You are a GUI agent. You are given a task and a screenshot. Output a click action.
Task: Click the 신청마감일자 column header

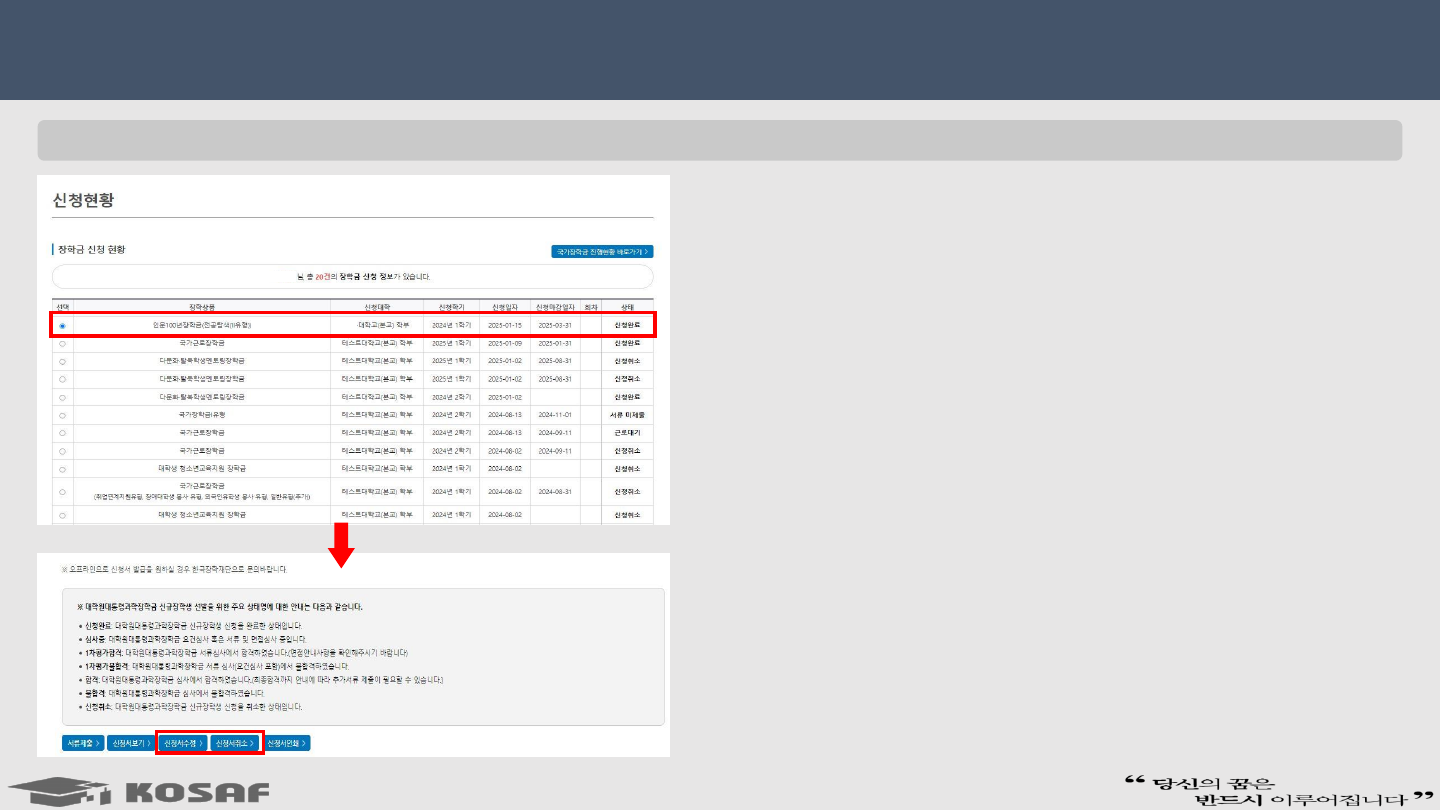point(554,306)
